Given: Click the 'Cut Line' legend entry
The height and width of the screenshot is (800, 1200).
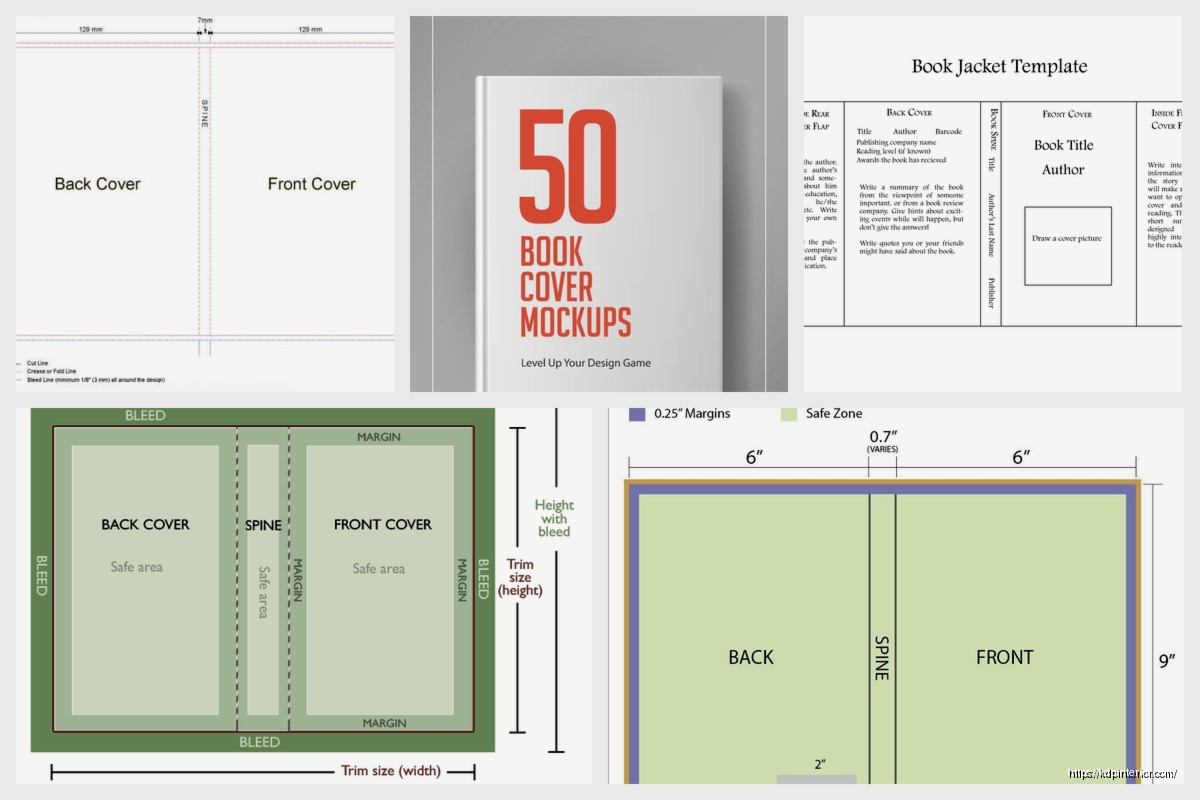Looking at the screenshot, I should [39, 363].
